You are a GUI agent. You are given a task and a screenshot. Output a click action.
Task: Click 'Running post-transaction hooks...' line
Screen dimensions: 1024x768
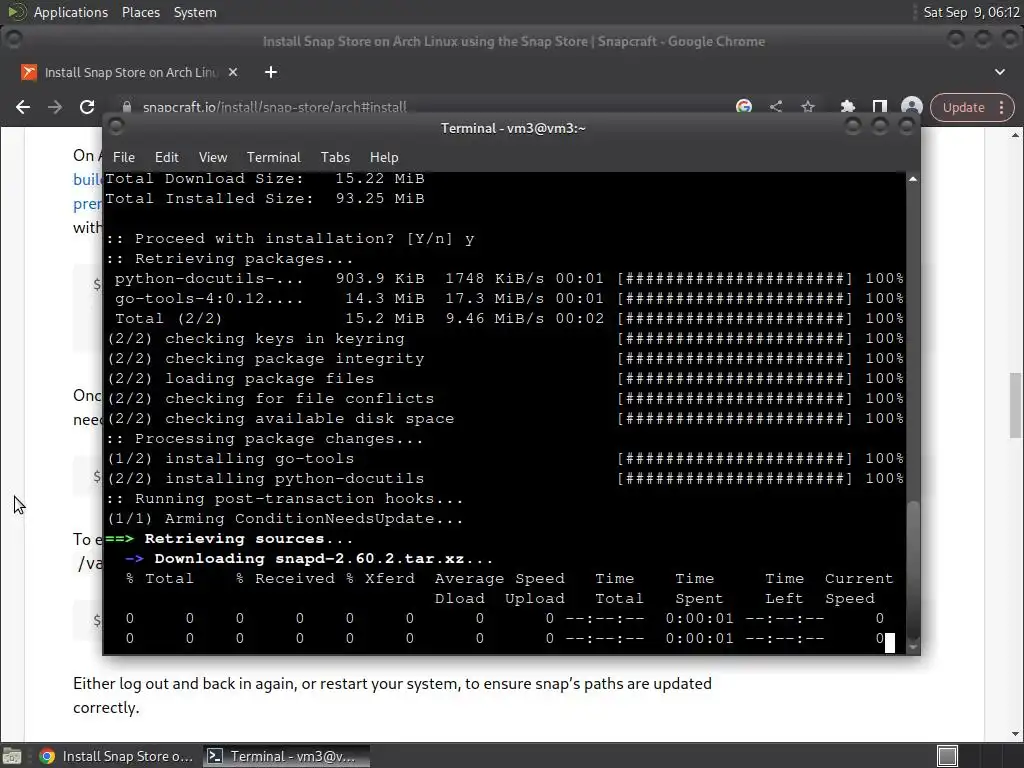[285, 499]
